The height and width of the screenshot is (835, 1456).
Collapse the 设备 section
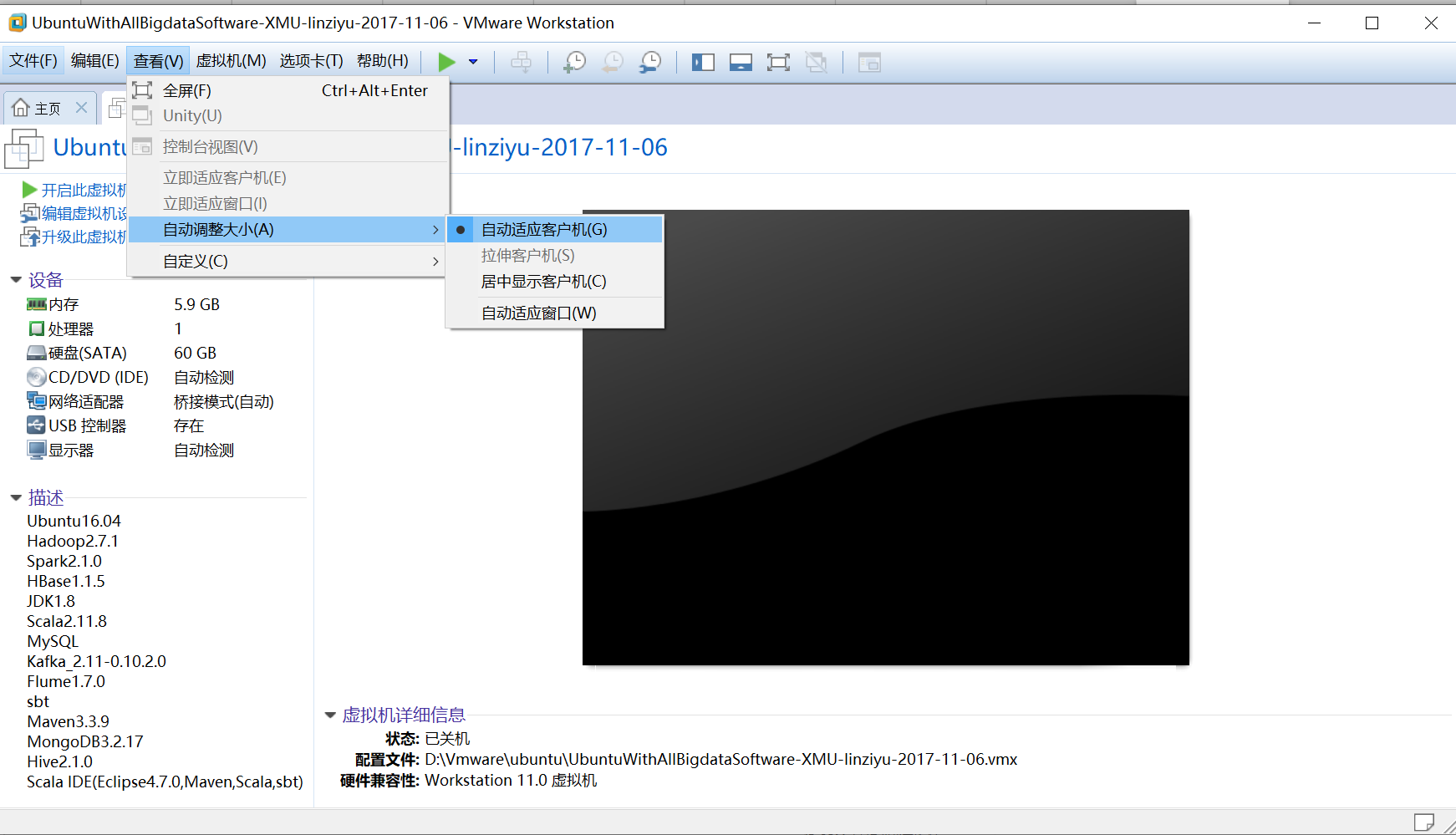coord(16,280)
